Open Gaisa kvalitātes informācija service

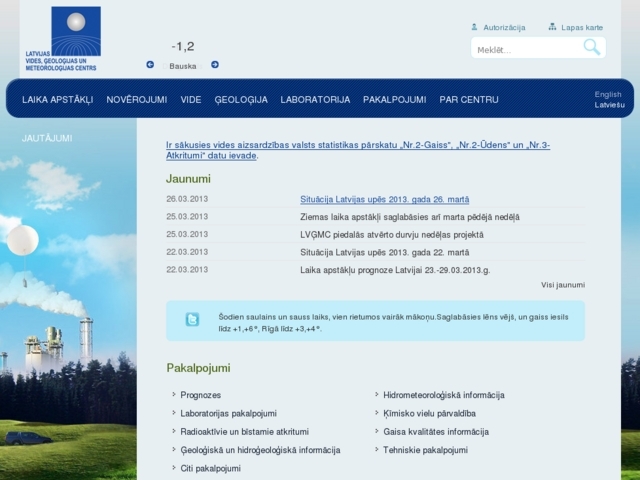436,431
